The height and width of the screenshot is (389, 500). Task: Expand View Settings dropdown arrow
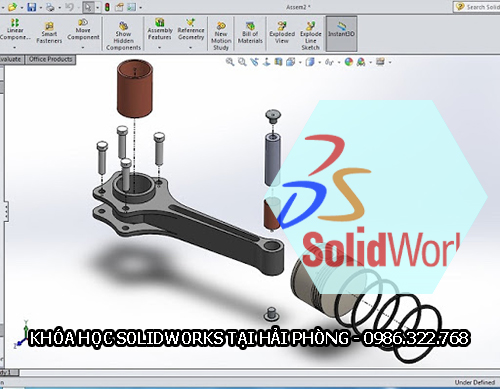tap(390, 62)
